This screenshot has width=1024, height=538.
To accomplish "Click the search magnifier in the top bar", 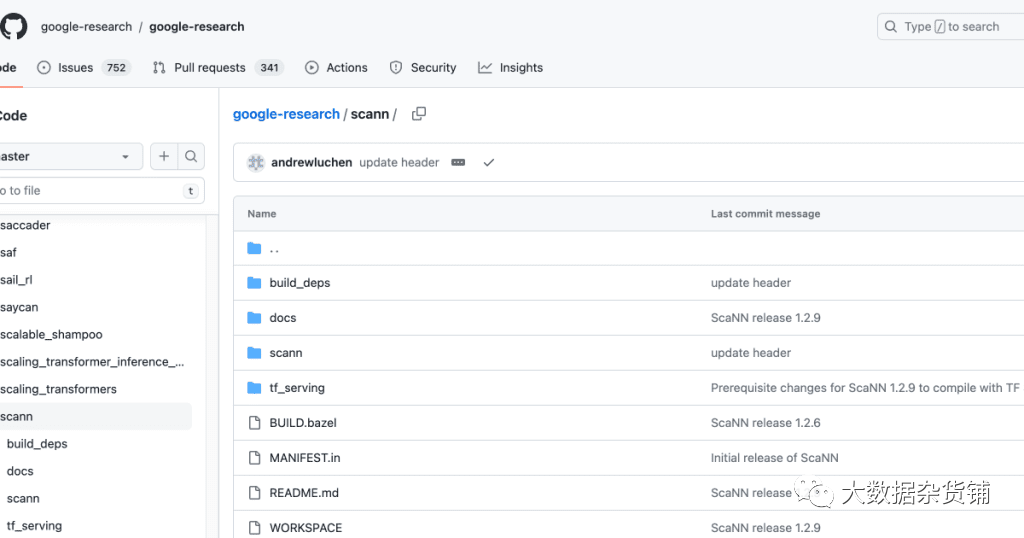I will [x=890, y=27].
